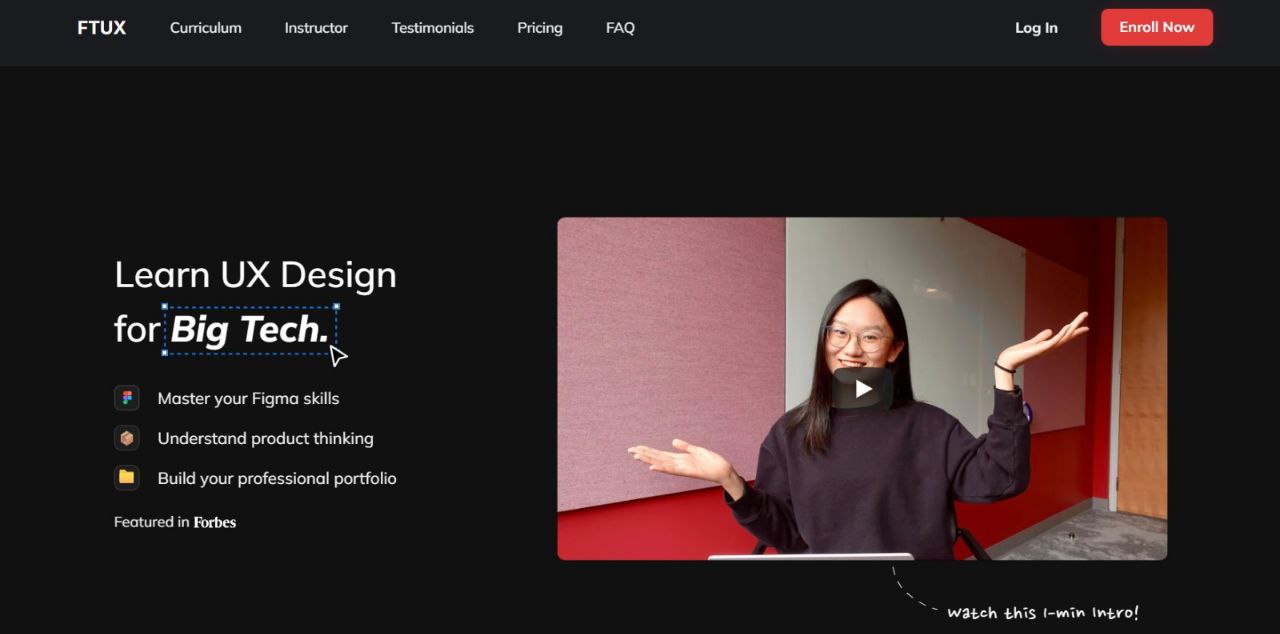Open the Instructor section
Image resolution: width=1280 pixels, height=634 pixels.
[x=316, y=28]
